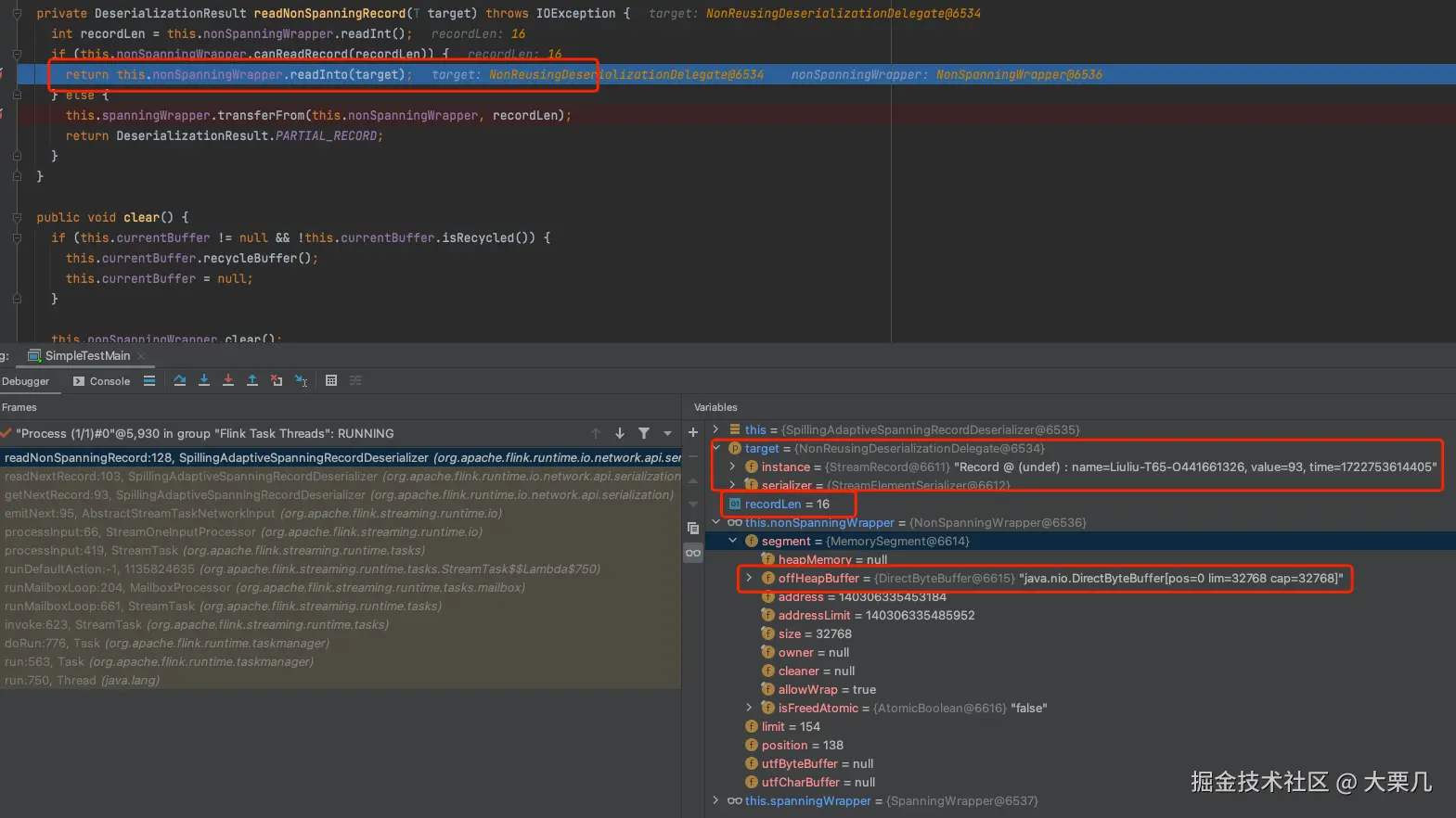Open the Evaluate Expression calculator icon
The width and height of the screenshot is (1456, 818).
pos(331,380)
